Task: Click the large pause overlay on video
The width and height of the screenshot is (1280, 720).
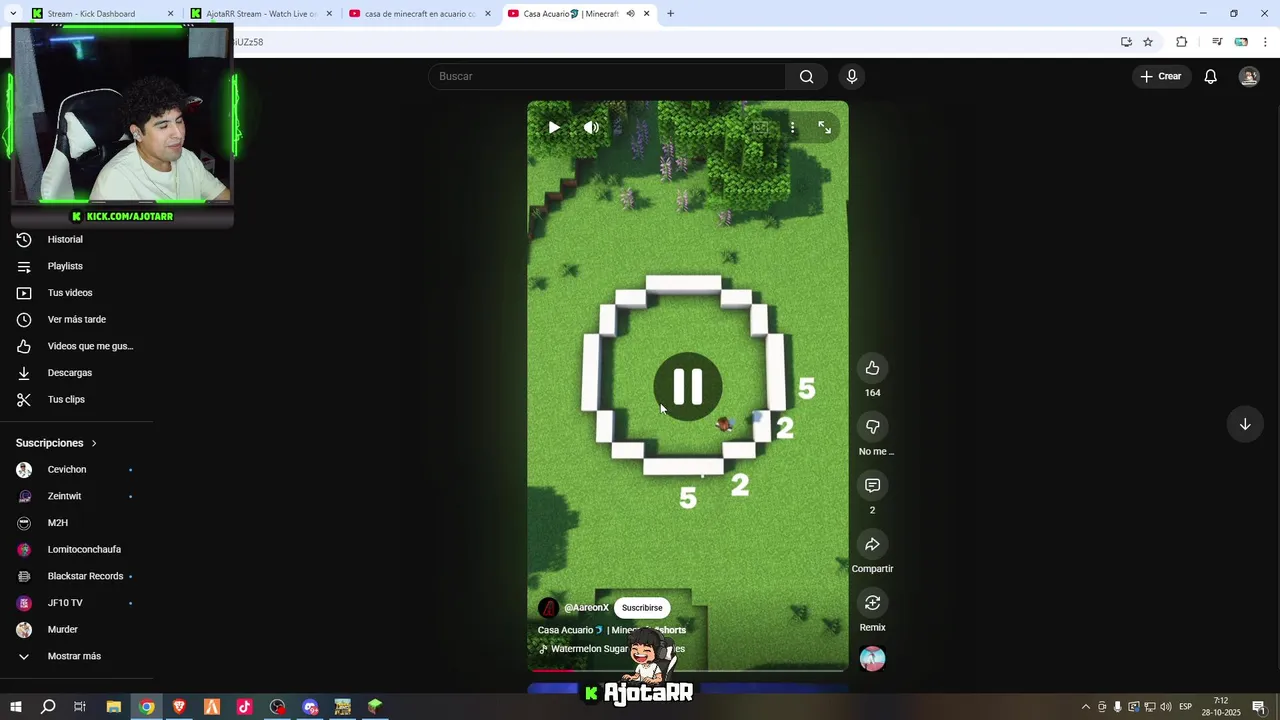Action: (688, 386)
